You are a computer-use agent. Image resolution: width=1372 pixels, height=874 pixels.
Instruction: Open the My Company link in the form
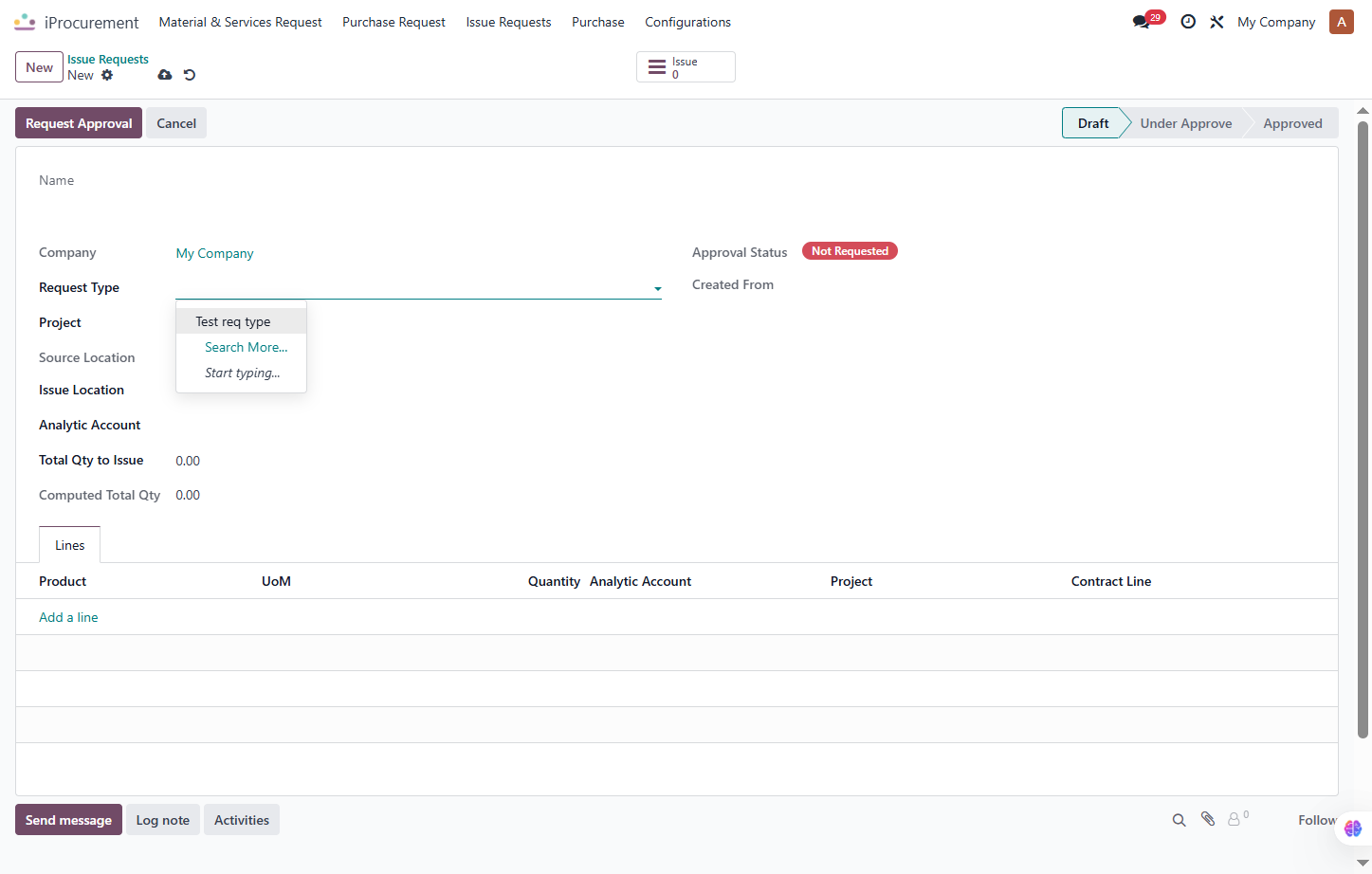pos(215,253)
